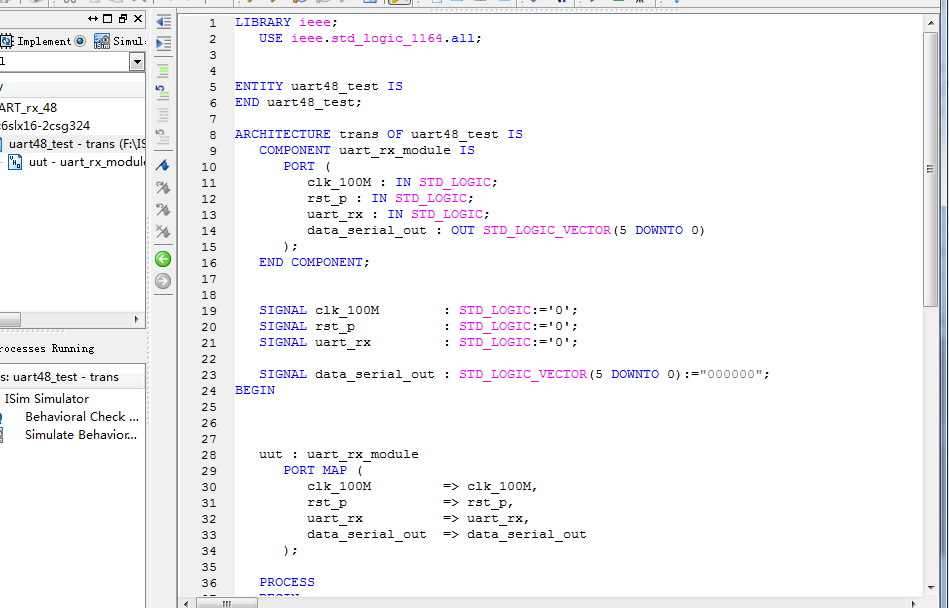Click the uart_rx : IN STD_LOGIC port line
949x608 pixels.
[x=398, y=214]
